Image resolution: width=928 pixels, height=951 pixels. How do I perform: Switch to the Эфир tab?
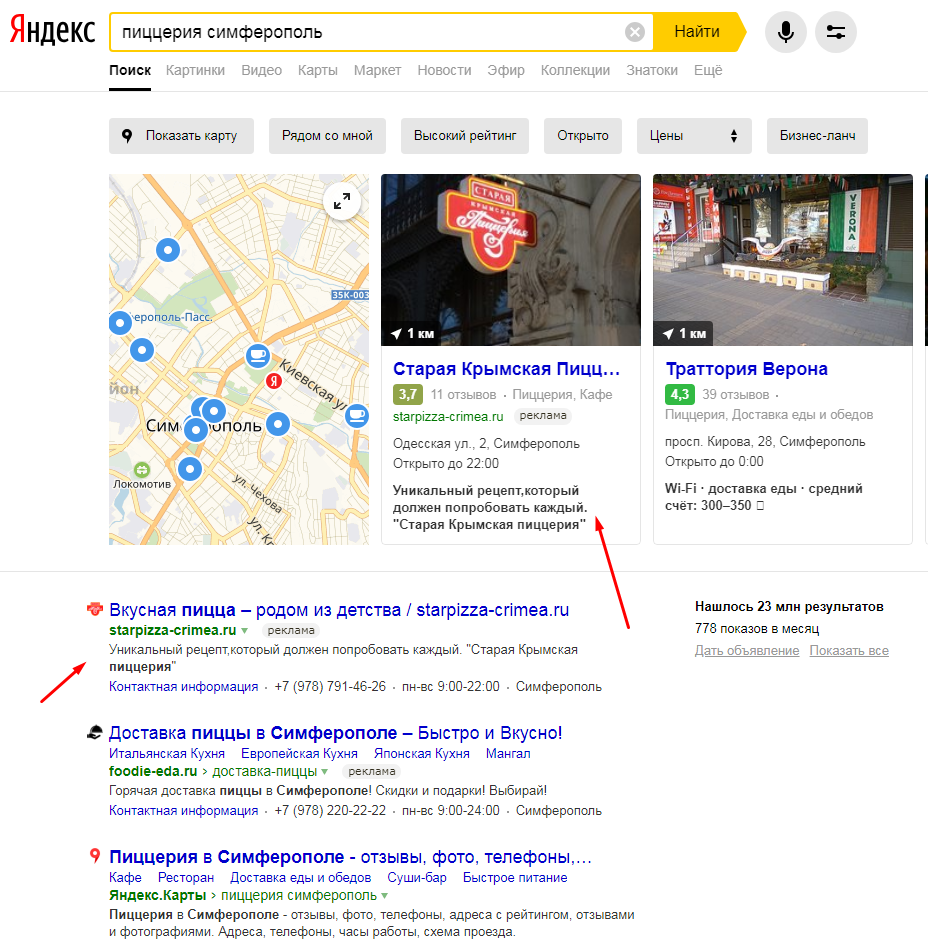click(x=506, y=70)
